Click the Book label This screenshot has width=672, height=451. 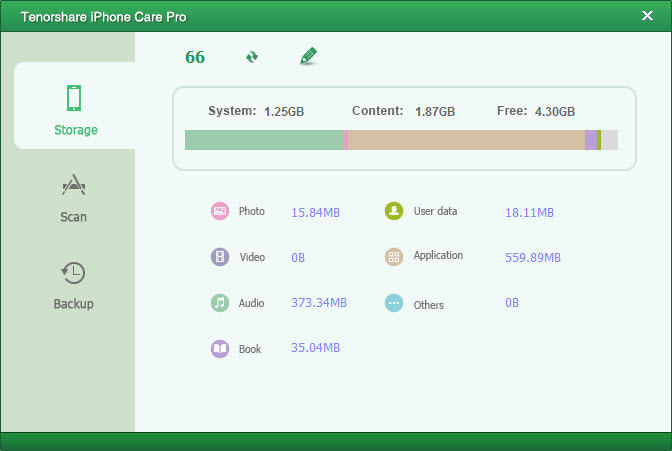click(250, 349)
